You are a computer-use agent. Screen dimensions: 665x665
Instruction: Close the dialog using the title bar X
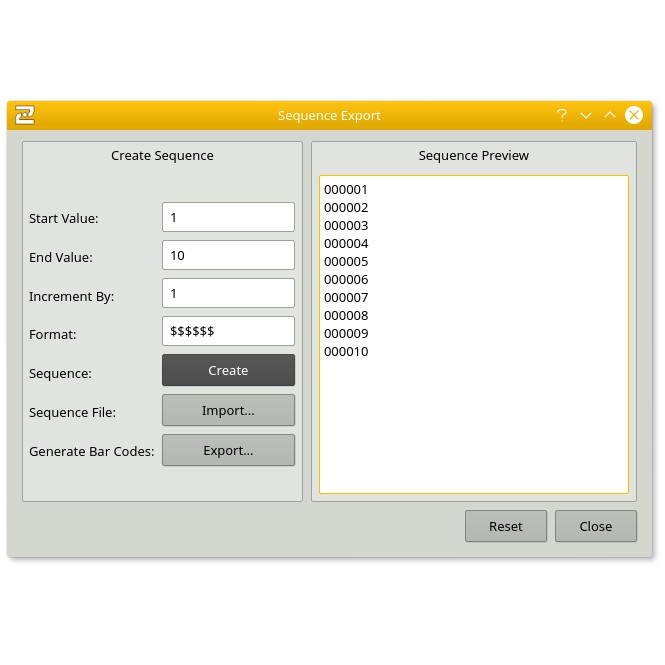click(x=634, y=115)
